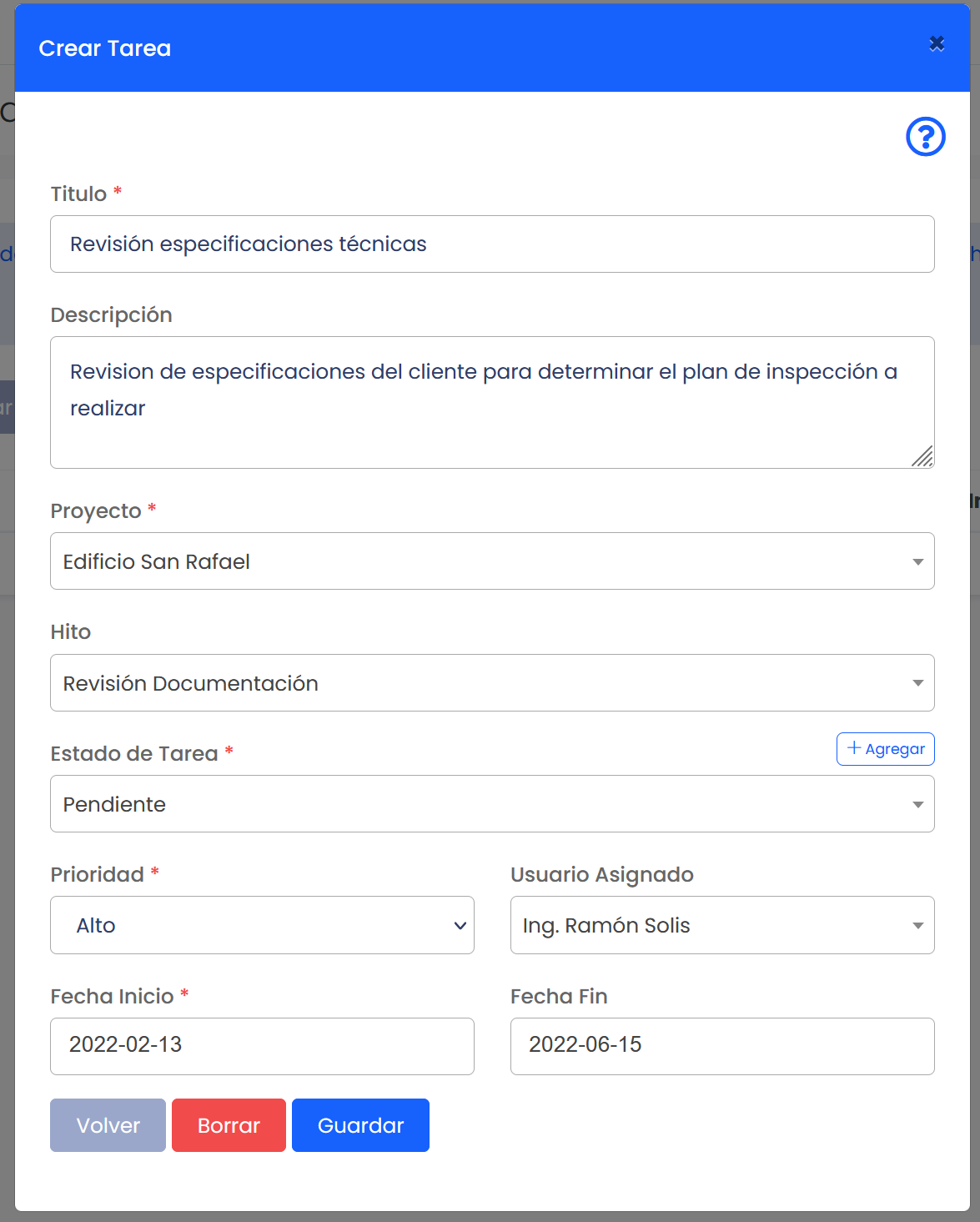Click the blue help question mark icon
Image resolution: width=980 pixels, height=1222 pixels.
(x=925, y=137)
